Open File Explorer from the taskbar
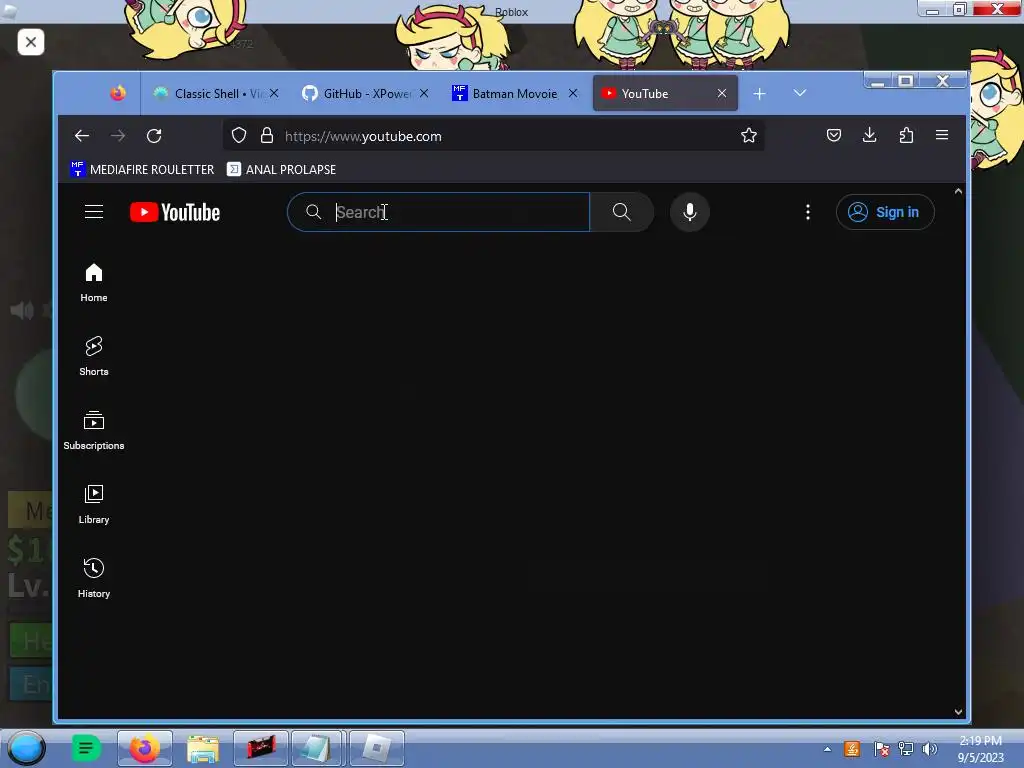This screenshot has height=768, width=1024. 203,748
